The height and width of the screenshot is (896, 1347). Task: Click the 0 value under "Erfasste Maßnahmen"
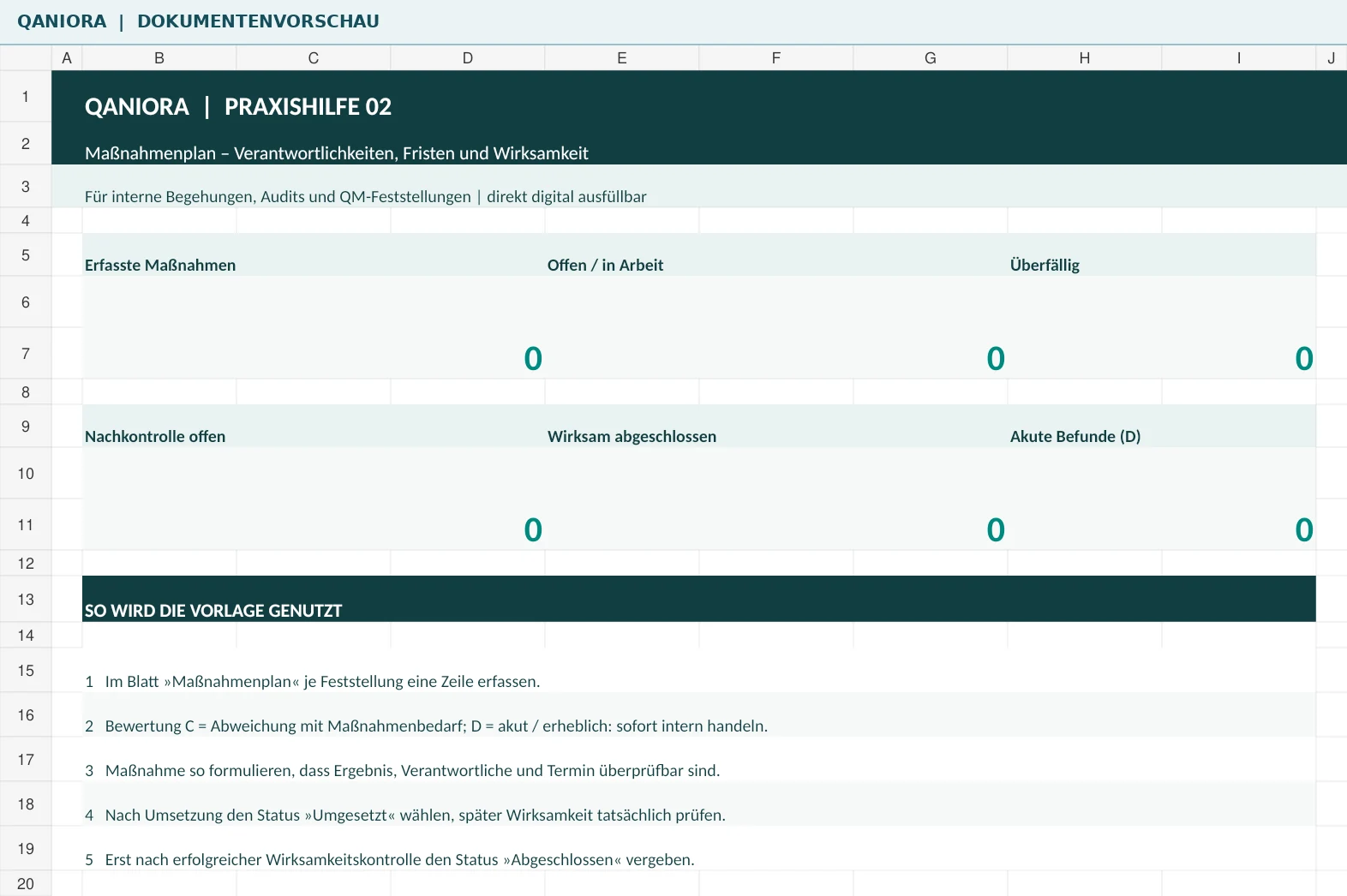click(533, 358)
